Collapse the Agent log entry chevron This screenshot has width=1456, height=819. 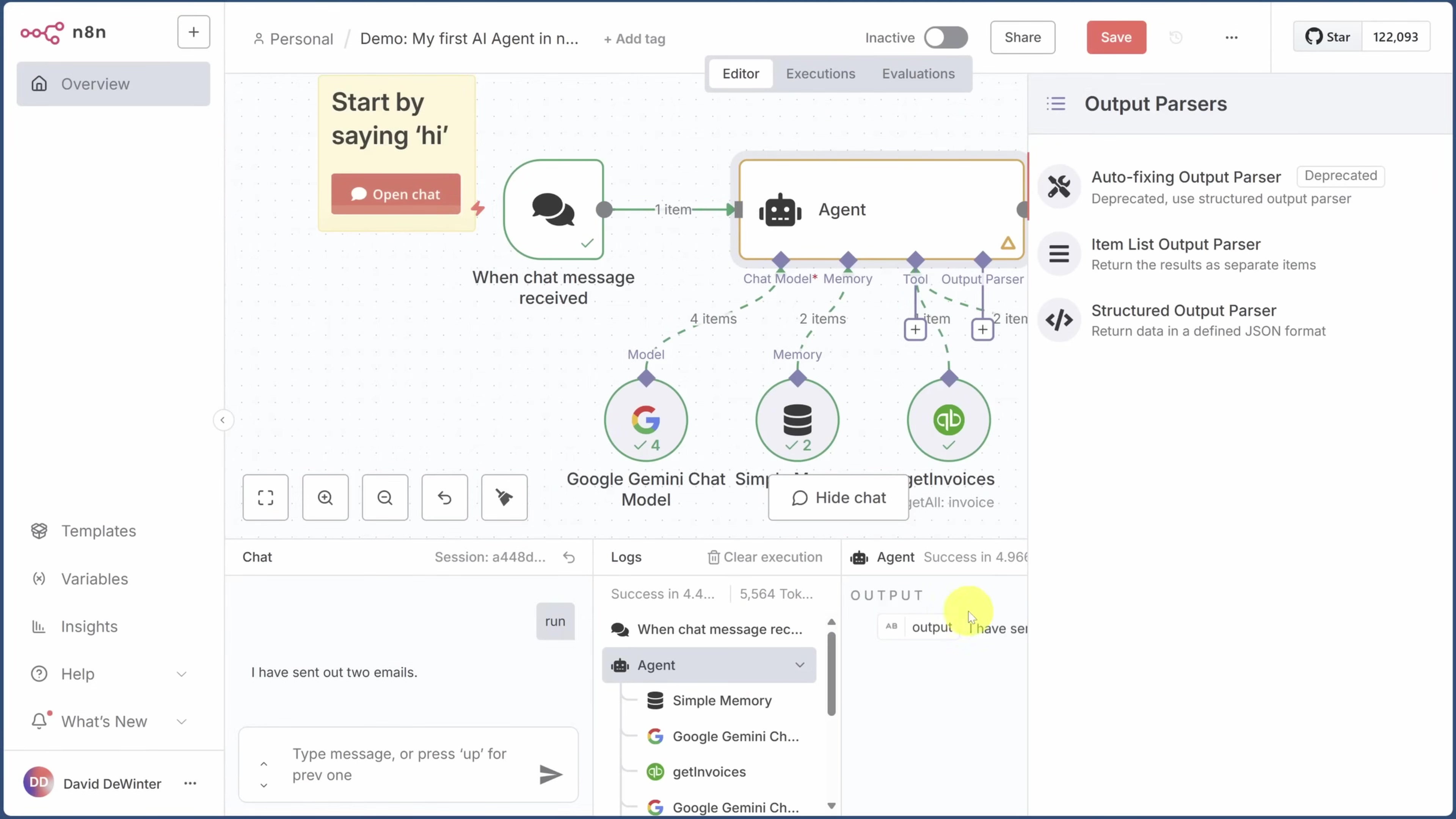click(x=800, y=665)
